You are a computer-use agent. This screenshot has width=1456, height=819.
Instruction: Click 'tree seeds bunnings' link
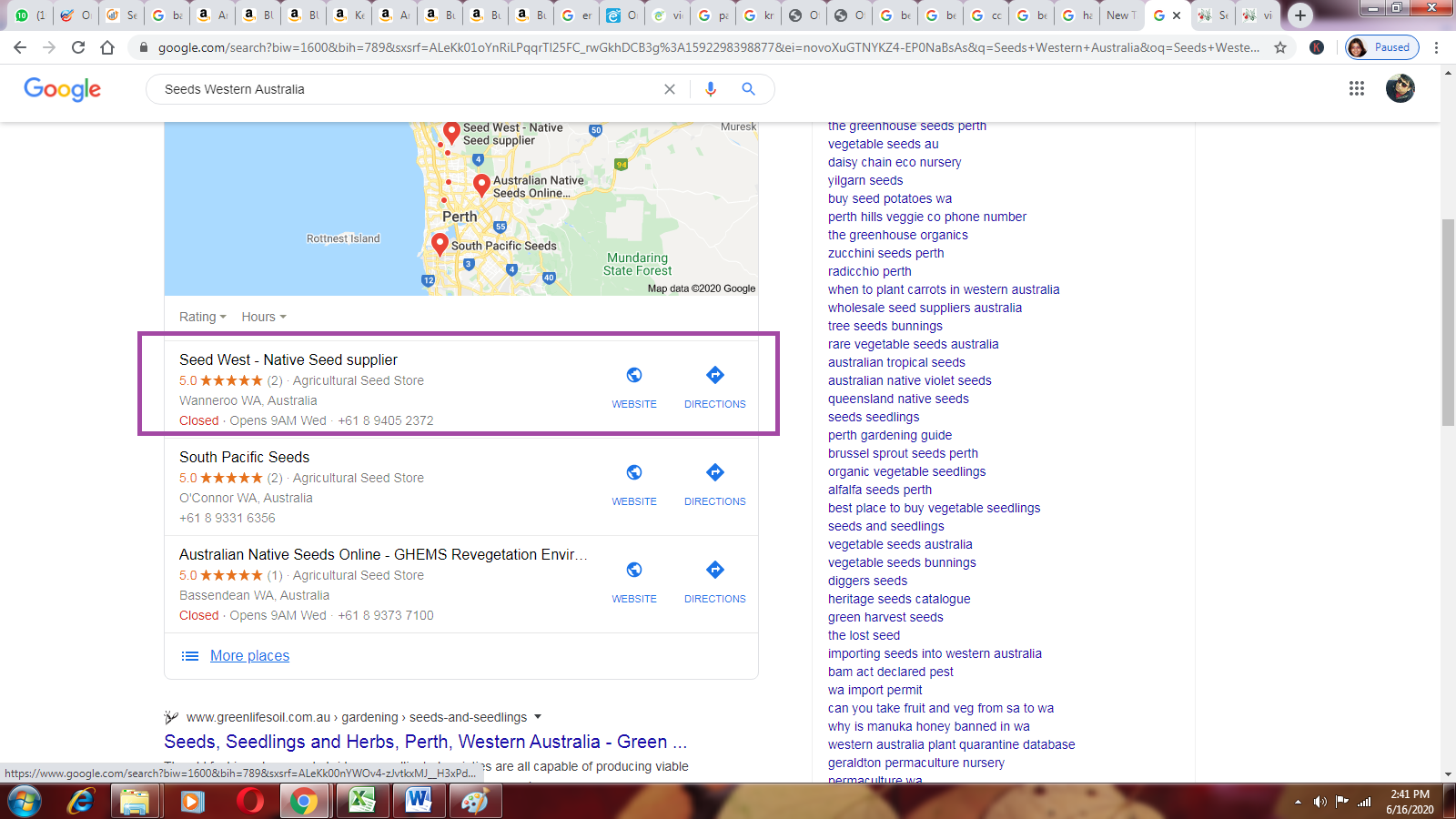point(885,326)
